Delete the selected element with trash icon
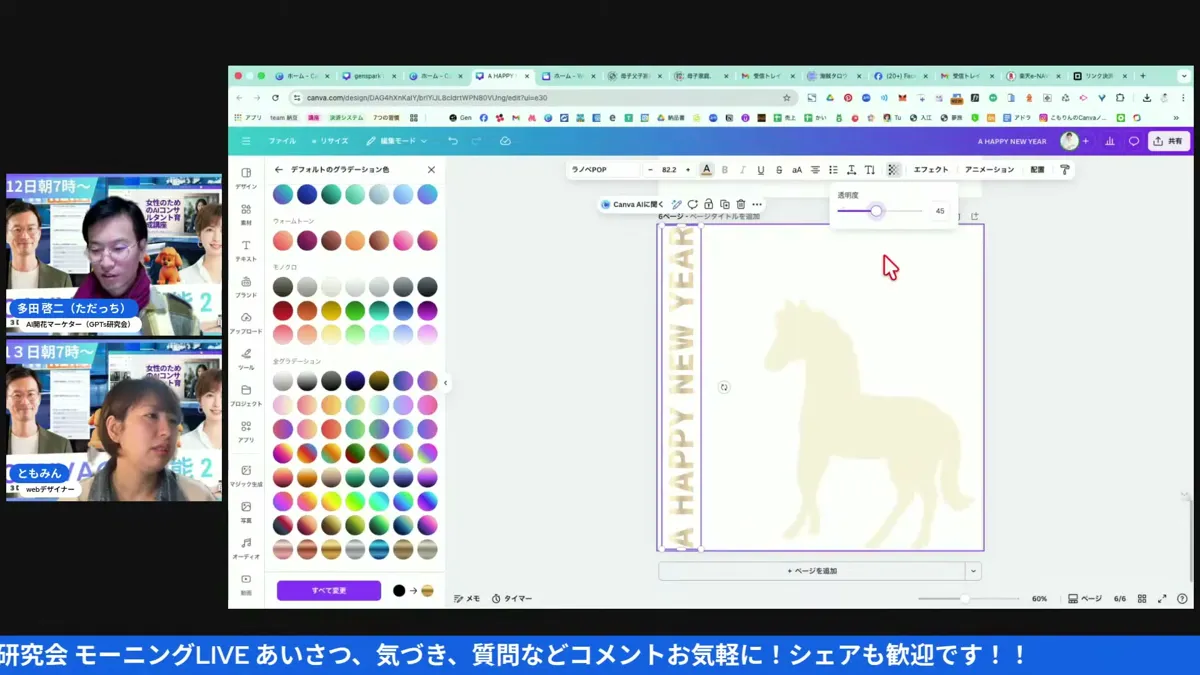Image resolution: width=1200 pixels, height=675 pixels. click(x=741, y=204)
